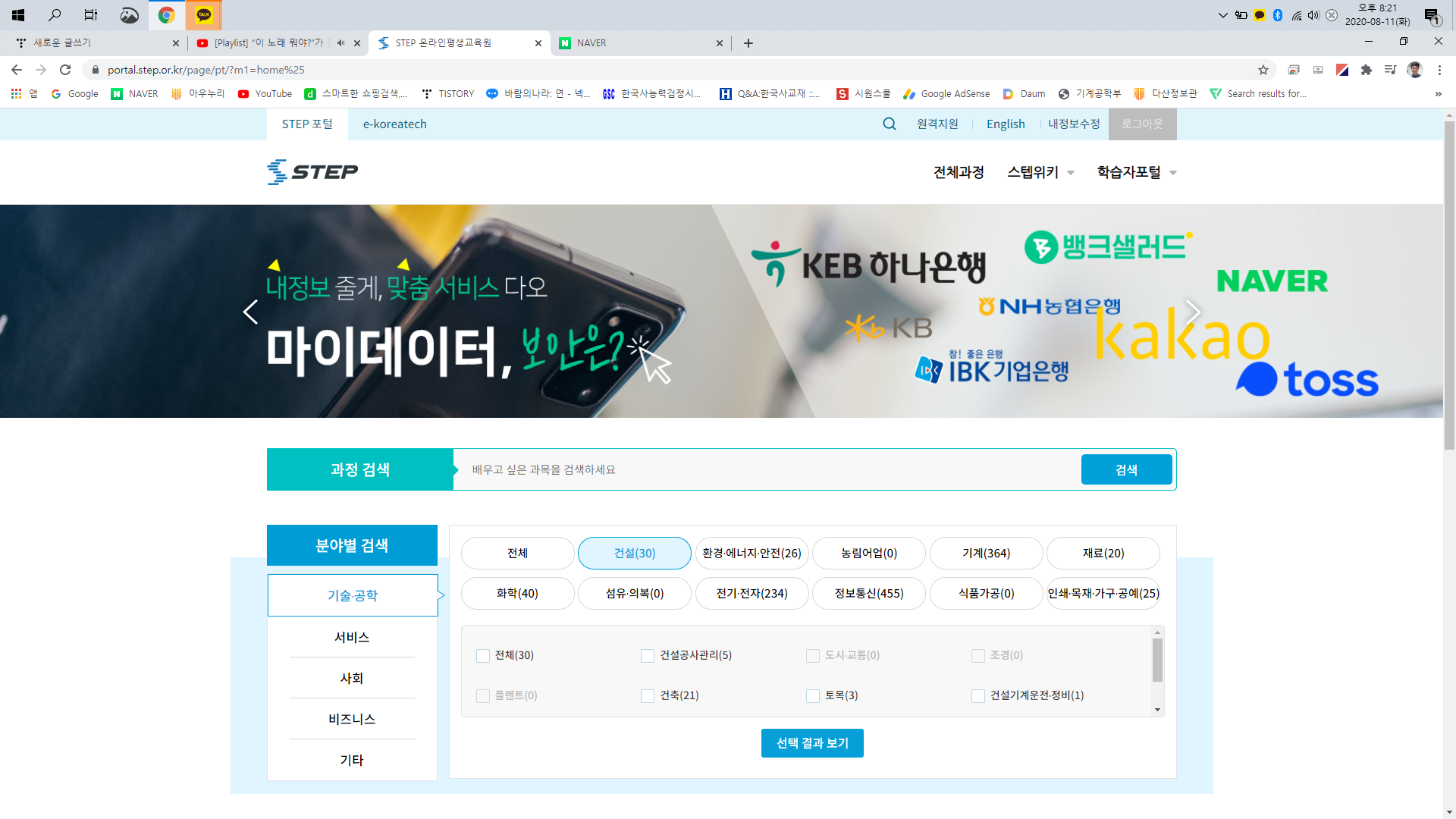Go to previous banner slide arrow
Screen dimensions: 1456x819
[250, 312]
